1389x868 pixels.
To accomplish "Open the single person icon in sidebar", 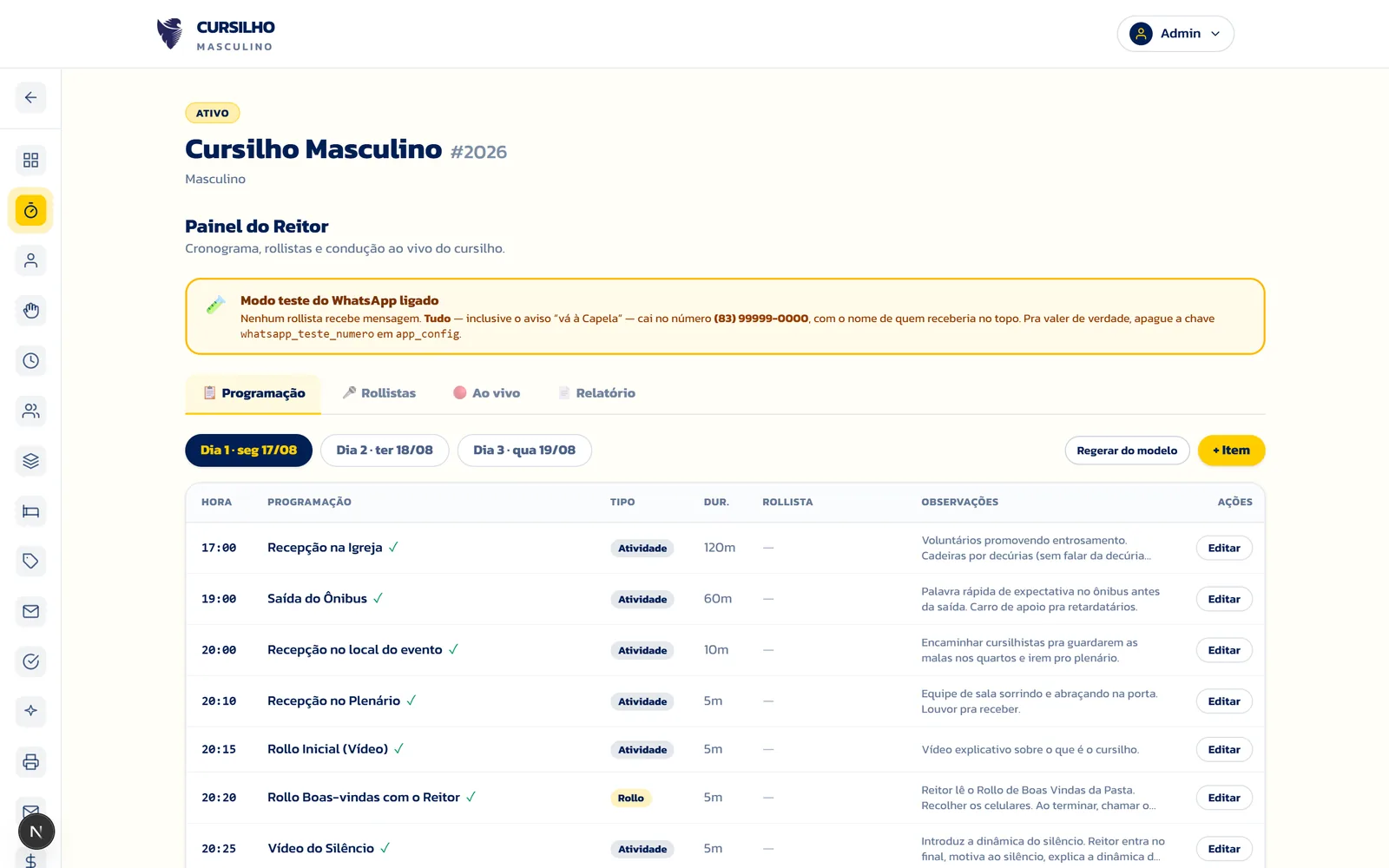I will pos(30,260).
